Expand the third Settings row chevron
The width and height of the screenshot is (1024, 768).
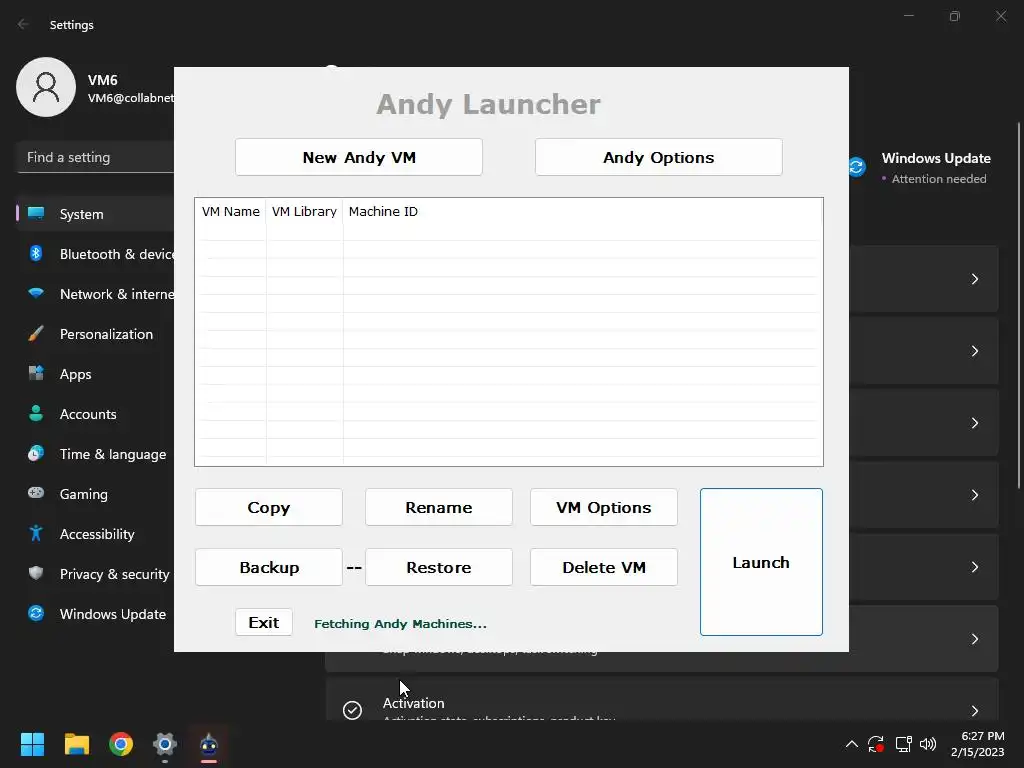[x=974, y=423]
